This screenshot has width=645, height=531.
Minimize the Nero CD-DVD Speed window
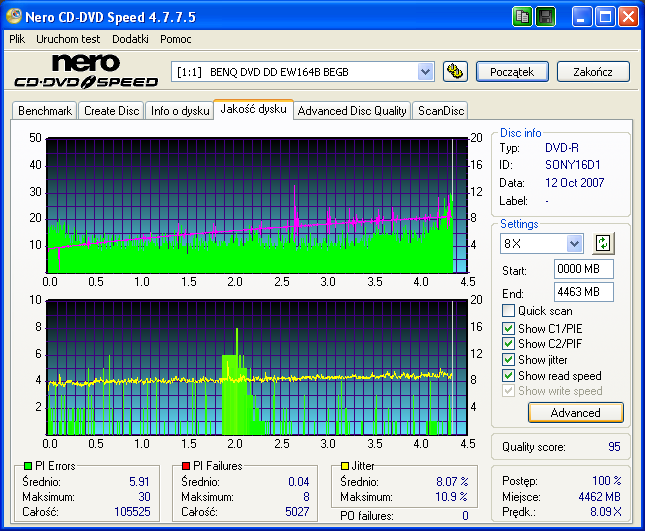[x=581, y=17]
